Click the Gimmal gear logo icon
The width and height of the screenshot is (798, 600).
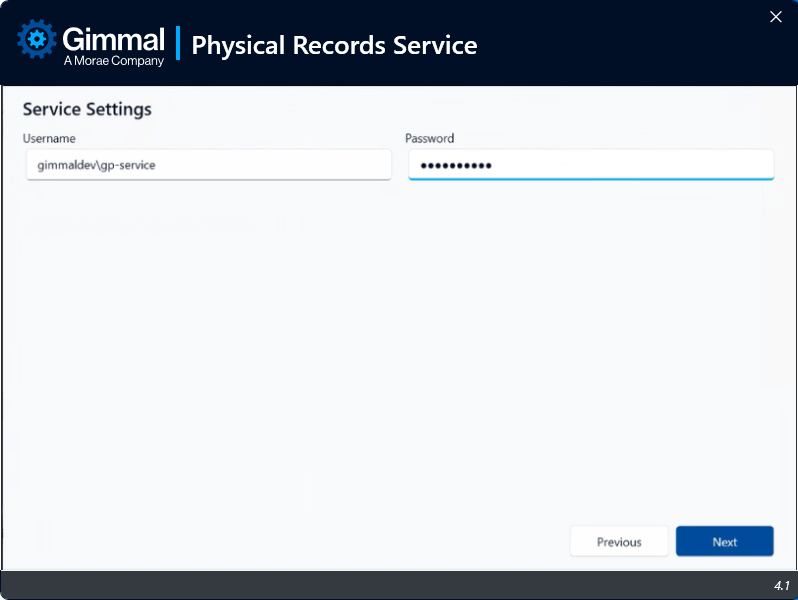pyautogui.click(x=38, y=40)
